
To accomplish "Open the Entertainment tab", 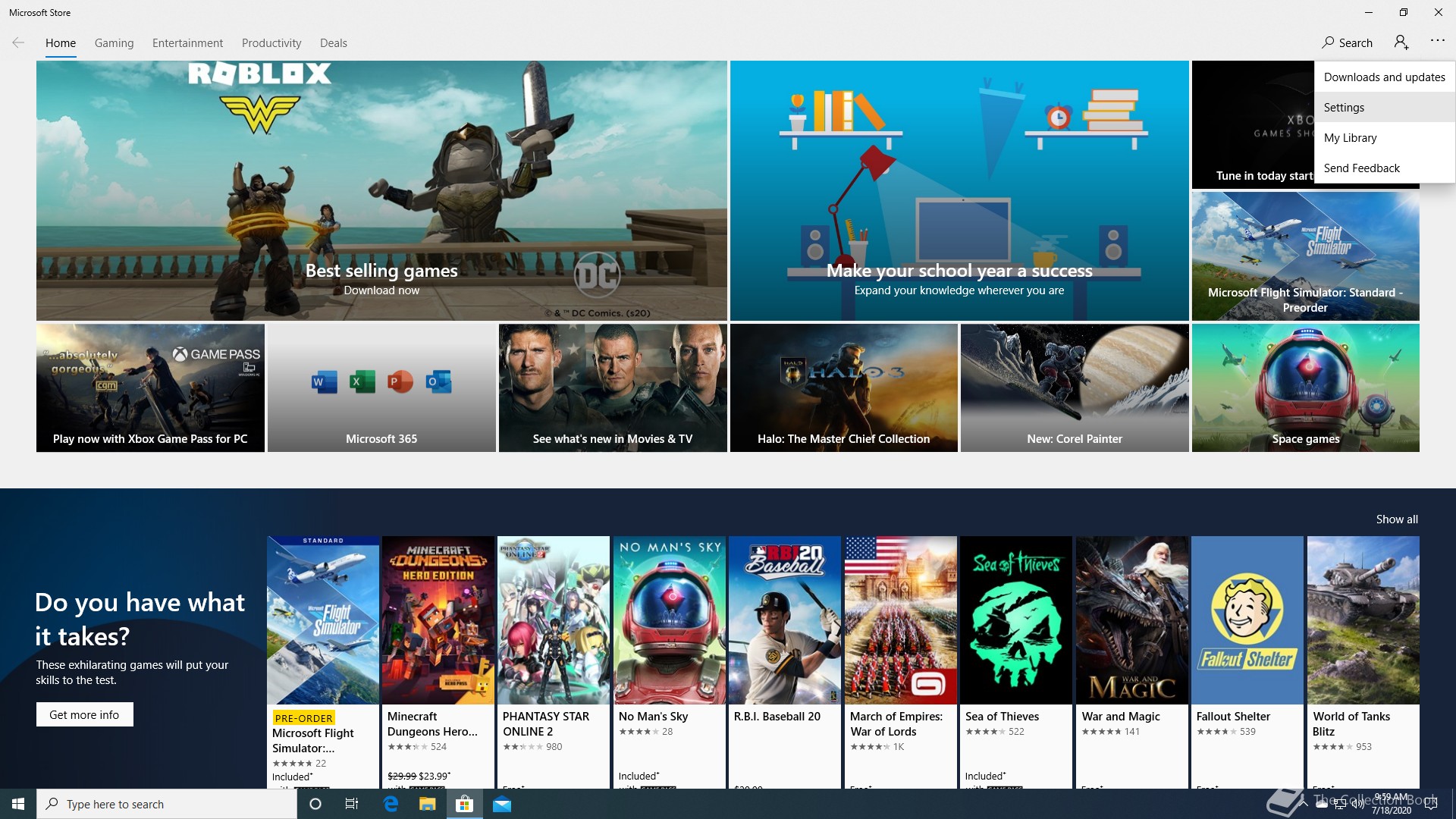I will 187,43.
